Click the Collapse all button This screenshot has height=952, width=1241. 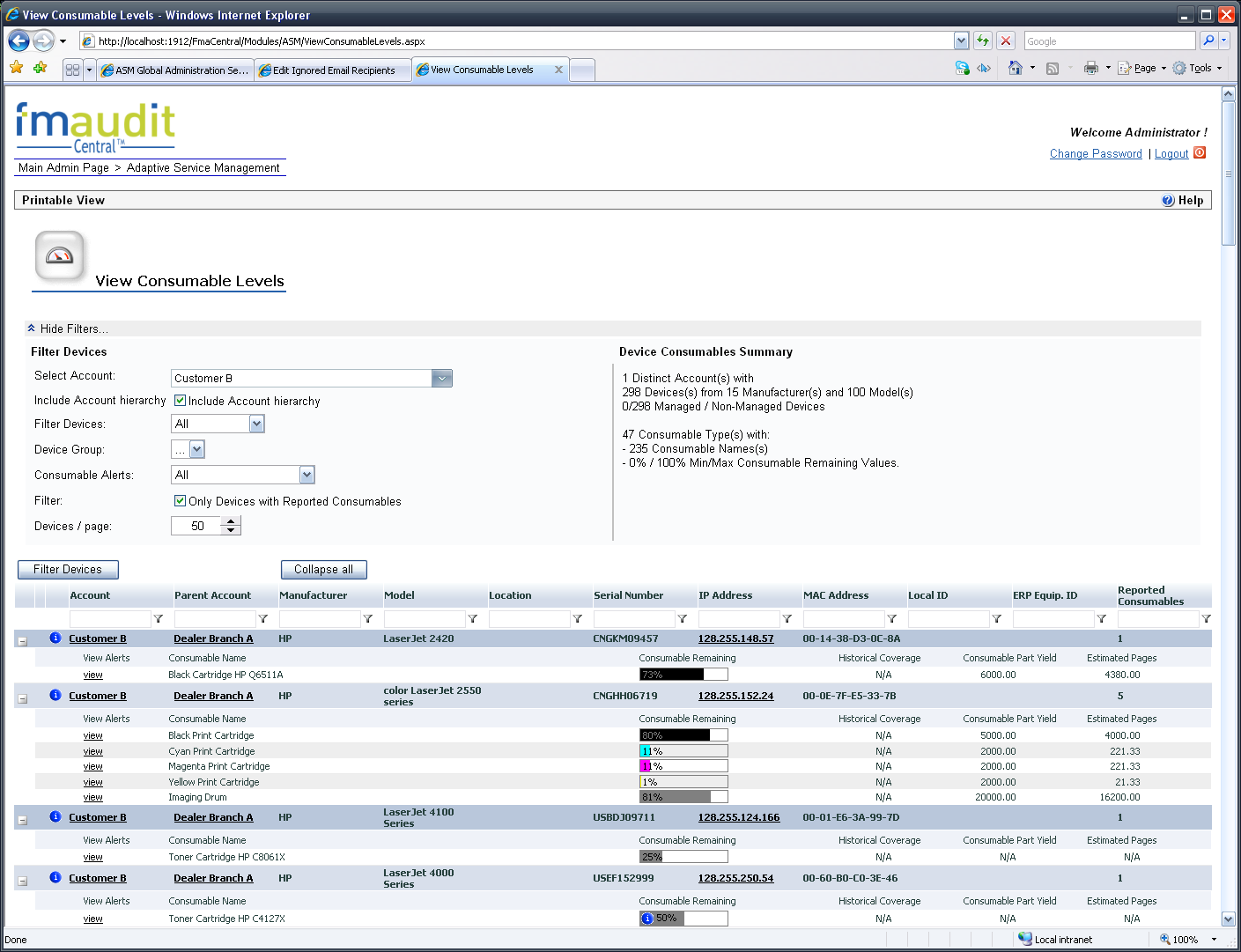coord(323,569)
